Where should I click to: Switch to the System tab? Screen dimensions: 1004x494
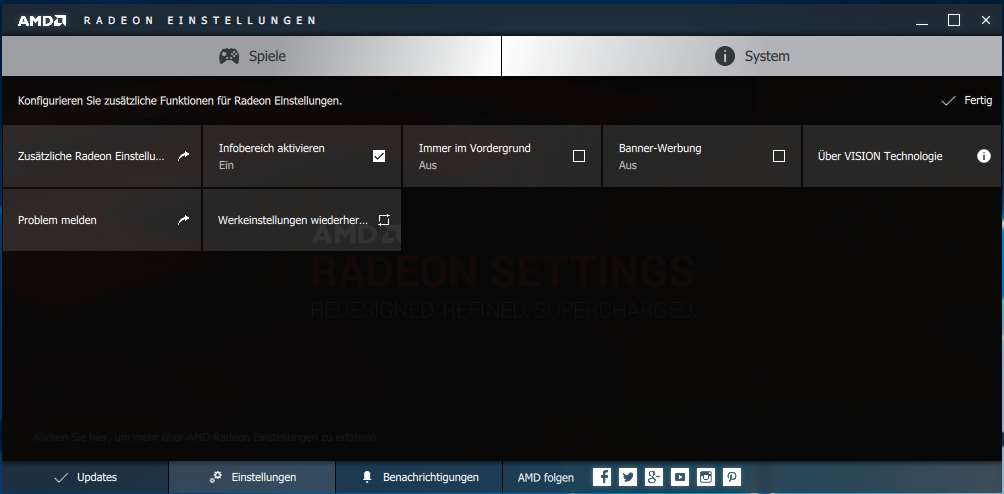[752, 56]
